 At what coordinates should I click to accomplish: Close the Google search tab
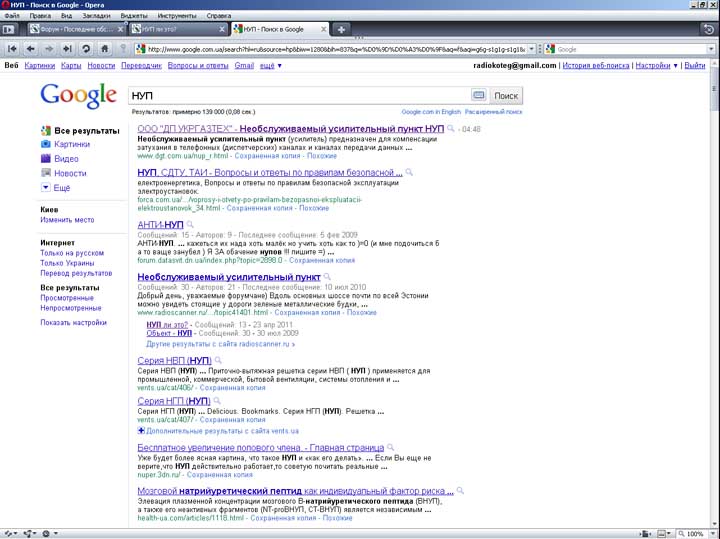[323, 29]
